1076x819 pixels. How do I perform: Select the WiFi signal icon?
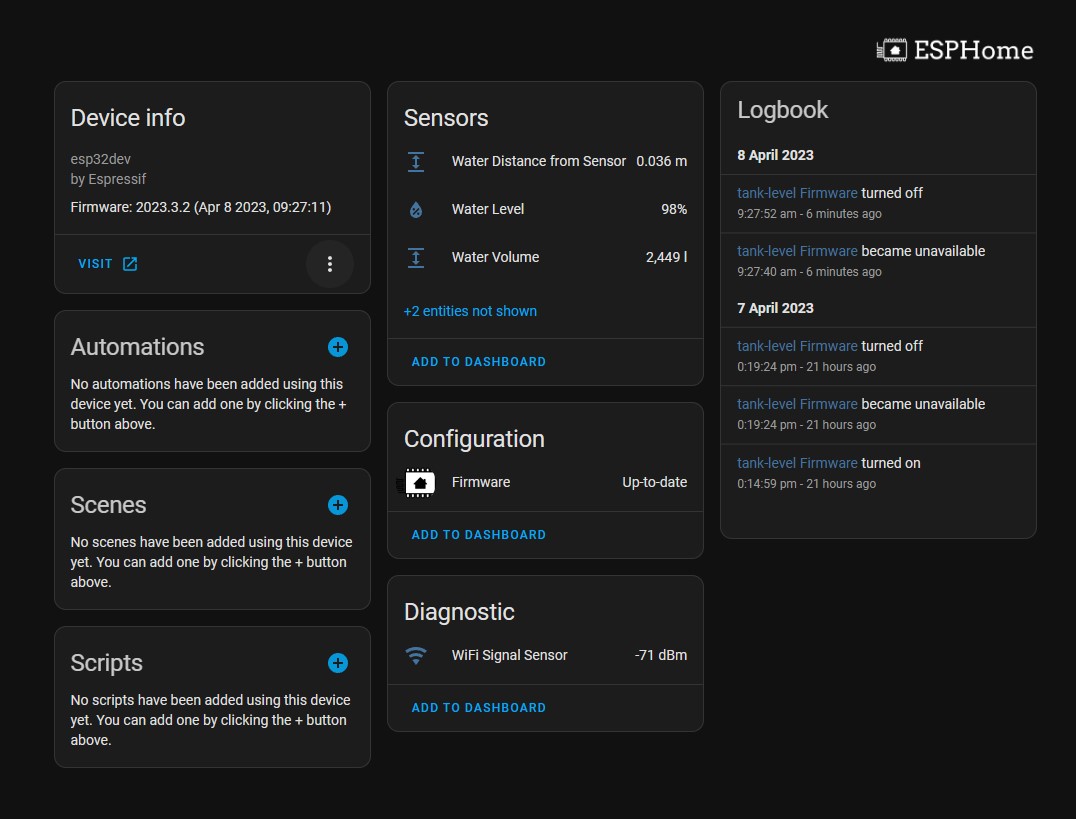(416, 656)
